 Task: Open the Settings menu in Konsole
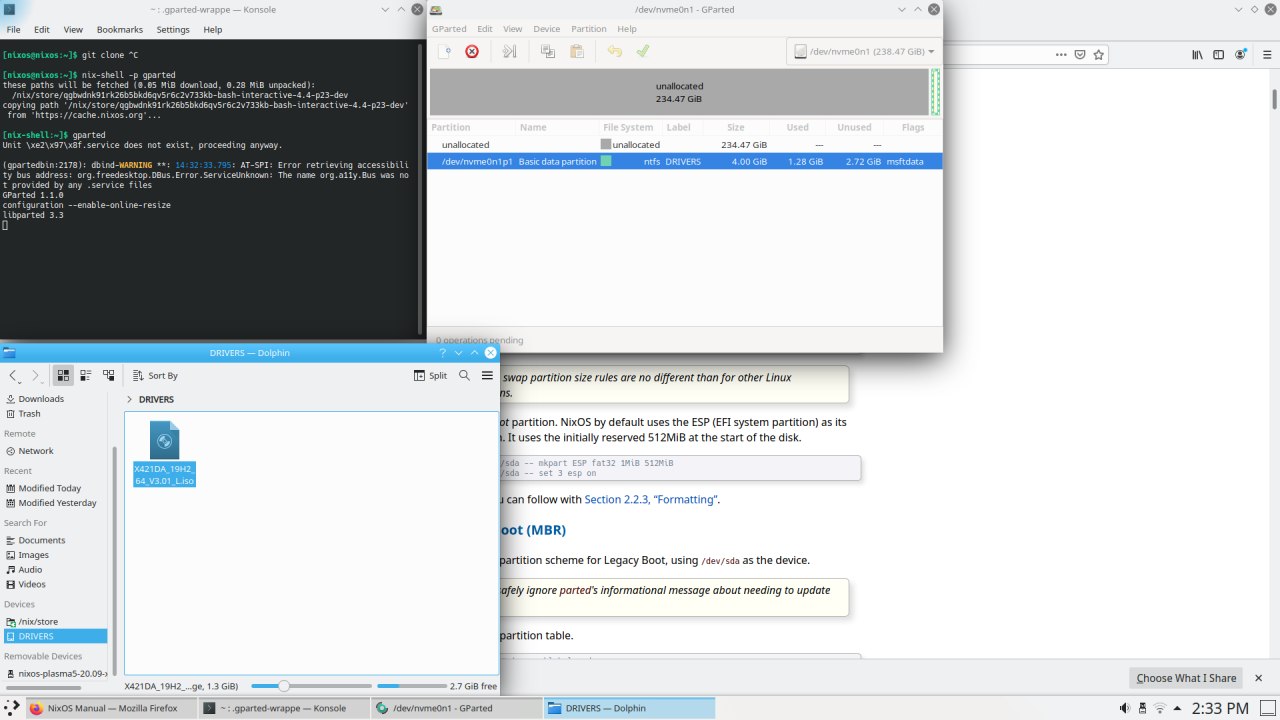tap(173, 30)
